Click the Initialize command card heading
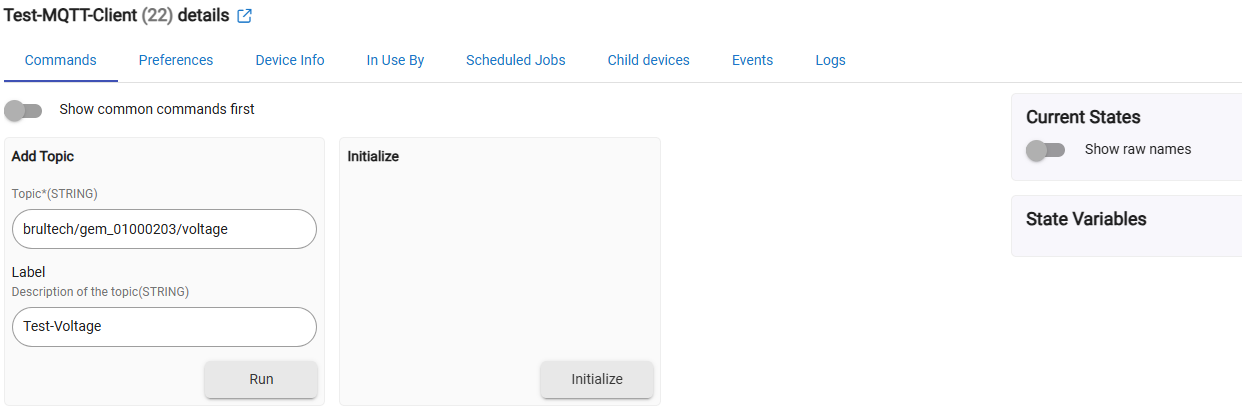Viewport: 1242px width, 418px height. coord(373,156)
